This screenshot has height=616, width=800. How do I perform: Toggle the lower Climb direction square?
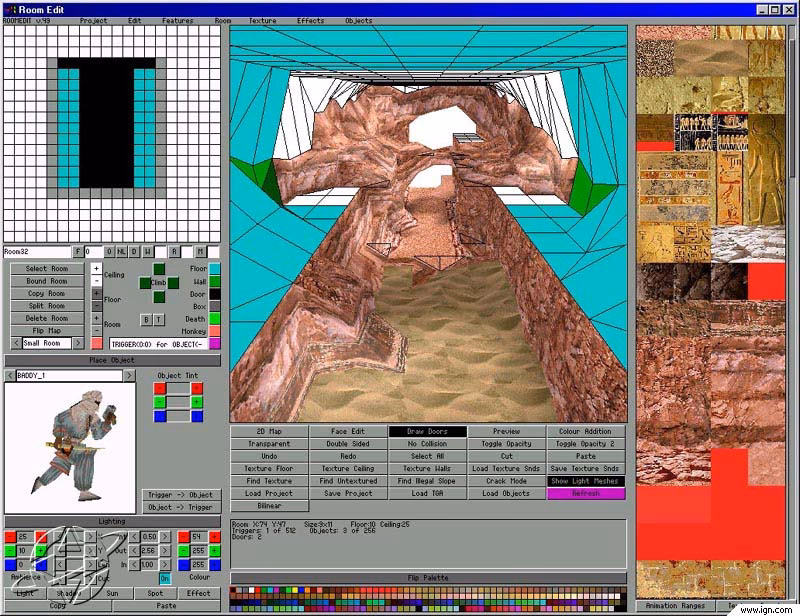(159, 297)
